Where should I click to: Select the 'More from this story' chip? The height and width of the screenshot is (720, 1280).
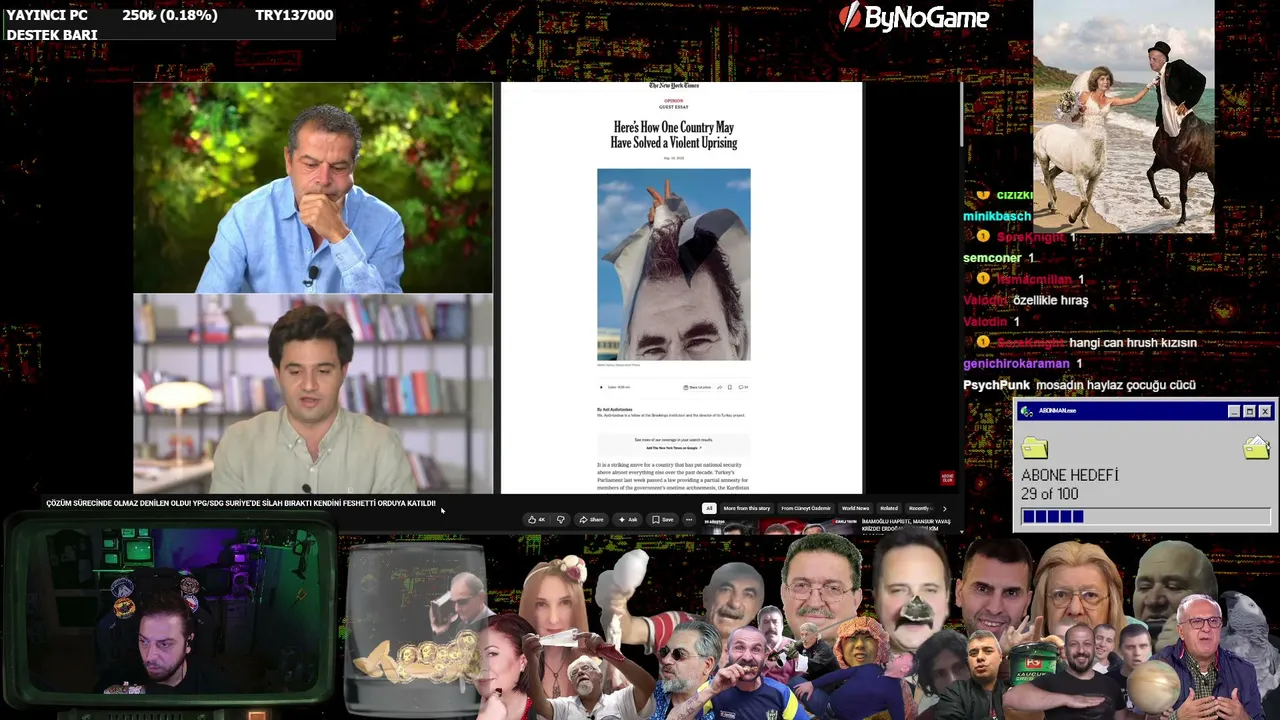(747, 508)
